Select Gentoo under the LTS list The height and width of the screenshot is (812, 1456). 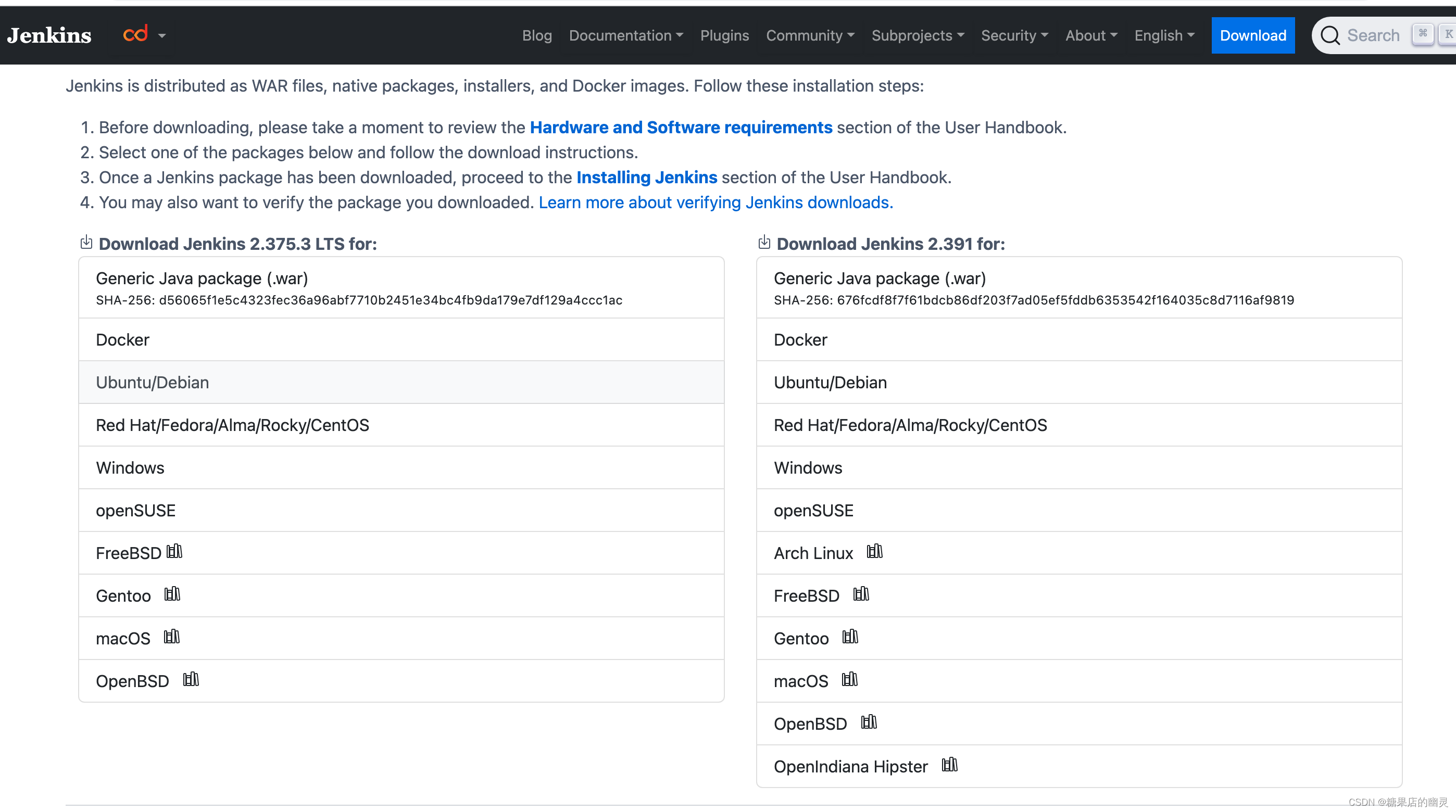[x=401, y=595]
